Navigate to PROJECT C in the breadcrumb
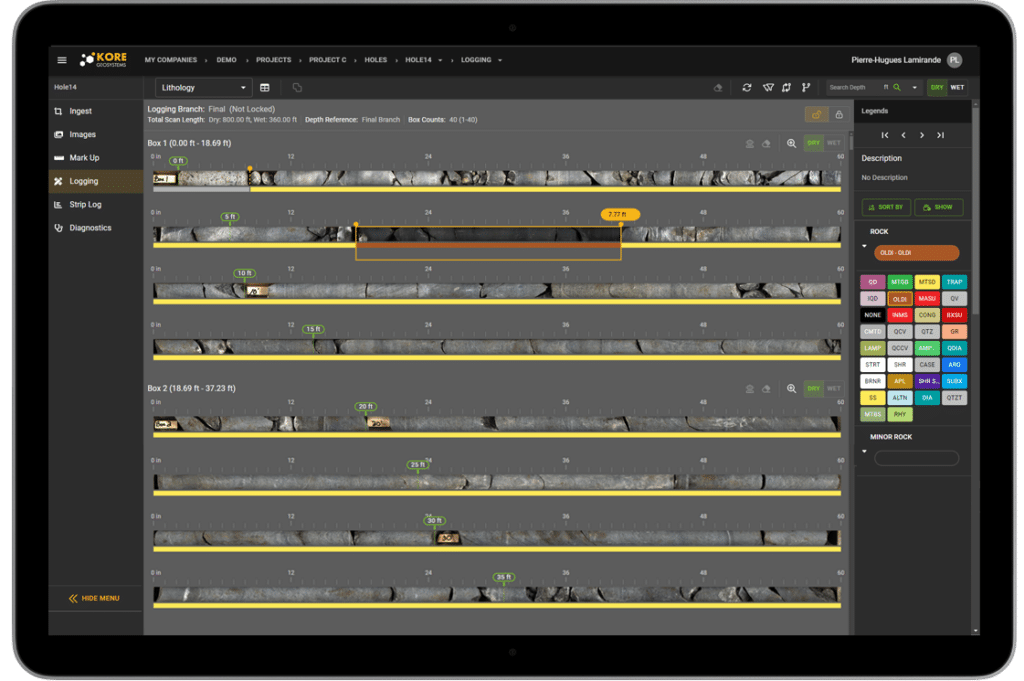This screenshot has height=681, width=1024. 327,59
